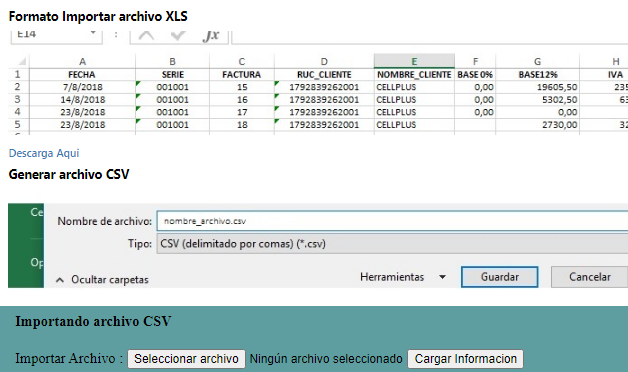Click the cell with value 2730,00
This screenshot has width=628, height=372.
tap(537, 125)
